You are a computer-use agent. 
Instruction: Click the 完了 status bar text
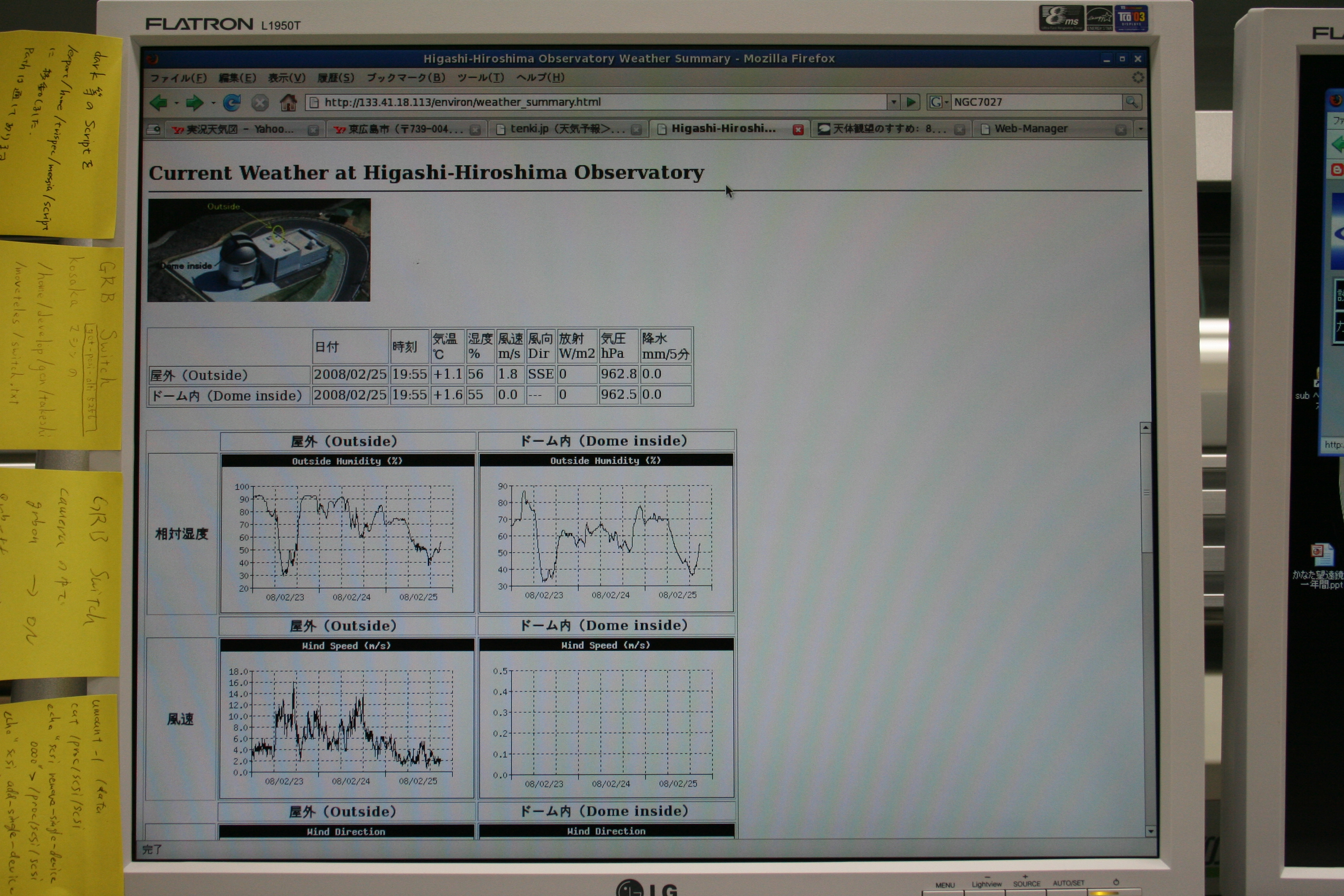pyautogui.click(x=152, y=849)
